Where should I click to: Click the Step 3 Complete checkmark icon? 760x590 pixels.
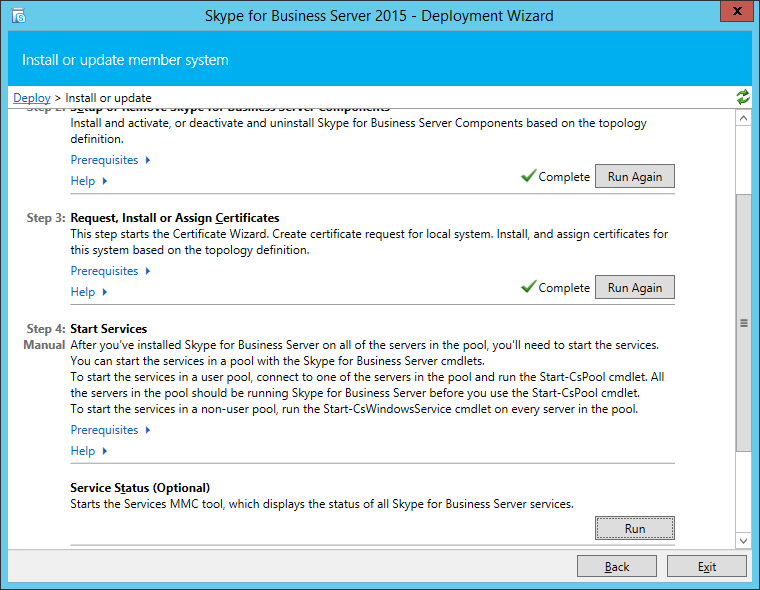pos(528,287)
